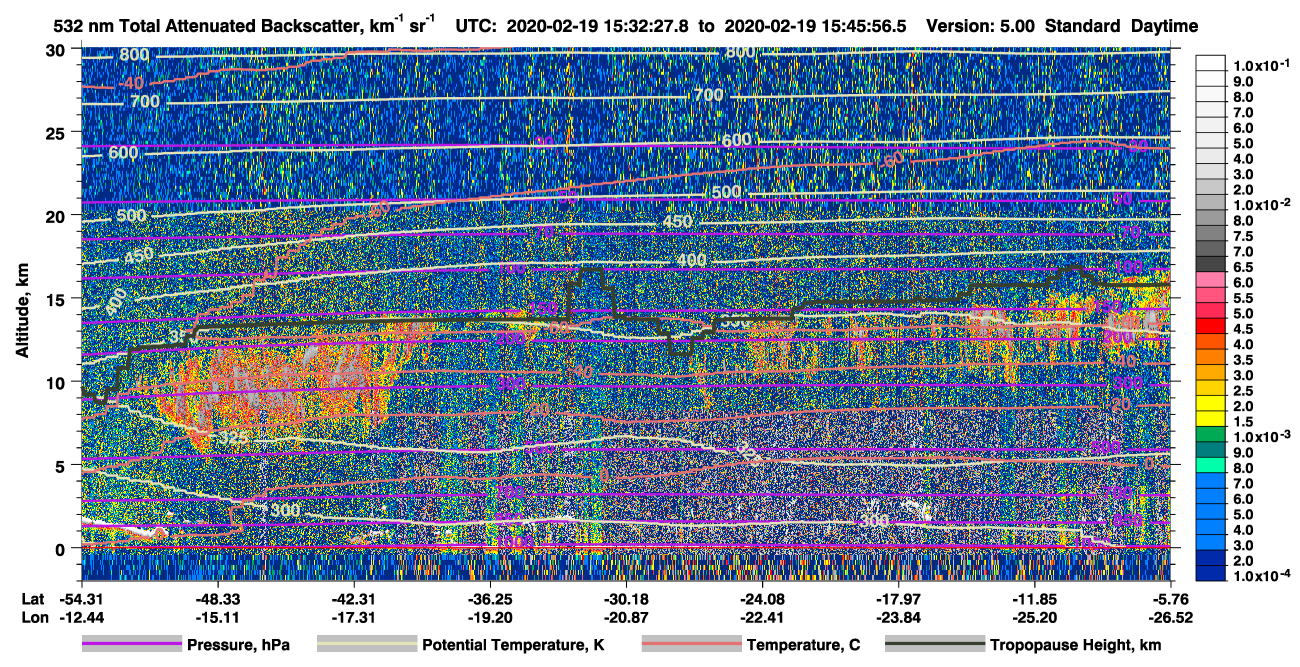This screenshot has width=1300, height=667.
Task: Click longitude value -25.20
Action: pyautogui.click(x=1034, y=618)
